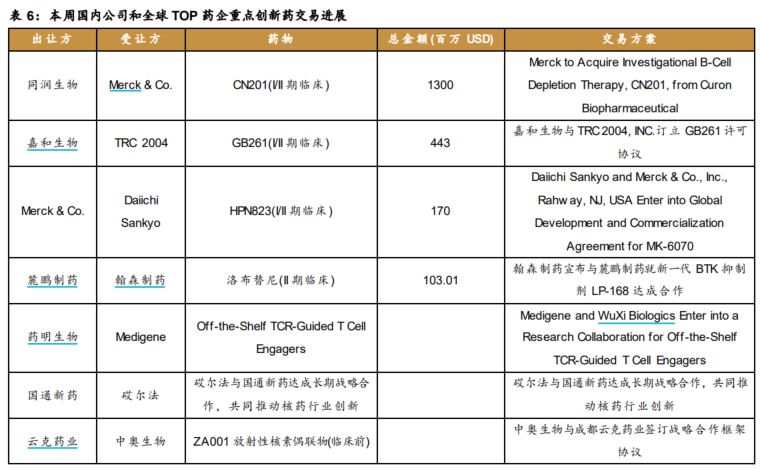Select the BTK 抑制剂 LP-168 deal description
The height and width of the screenshot is (470, 760).
coord(630,280)
